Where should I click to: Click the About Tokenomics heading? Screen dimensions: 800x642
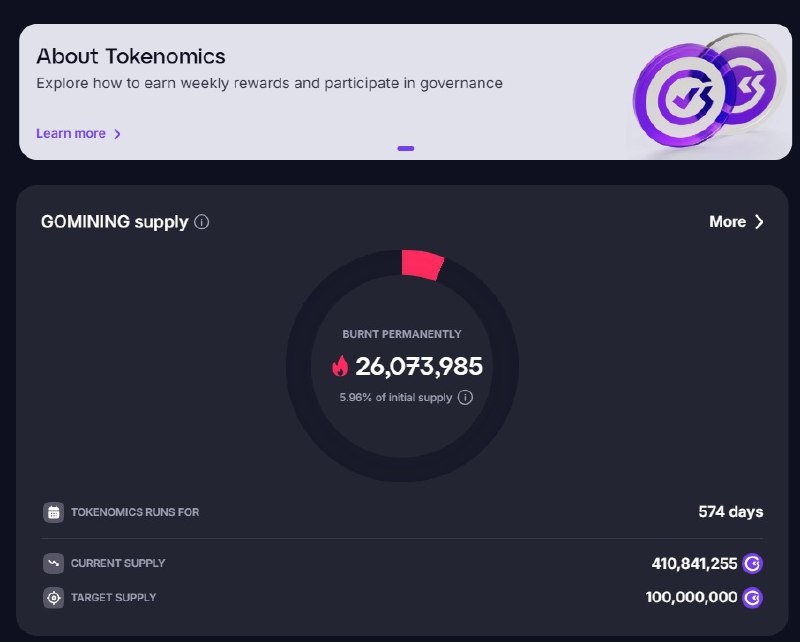[x=131, y=56]
